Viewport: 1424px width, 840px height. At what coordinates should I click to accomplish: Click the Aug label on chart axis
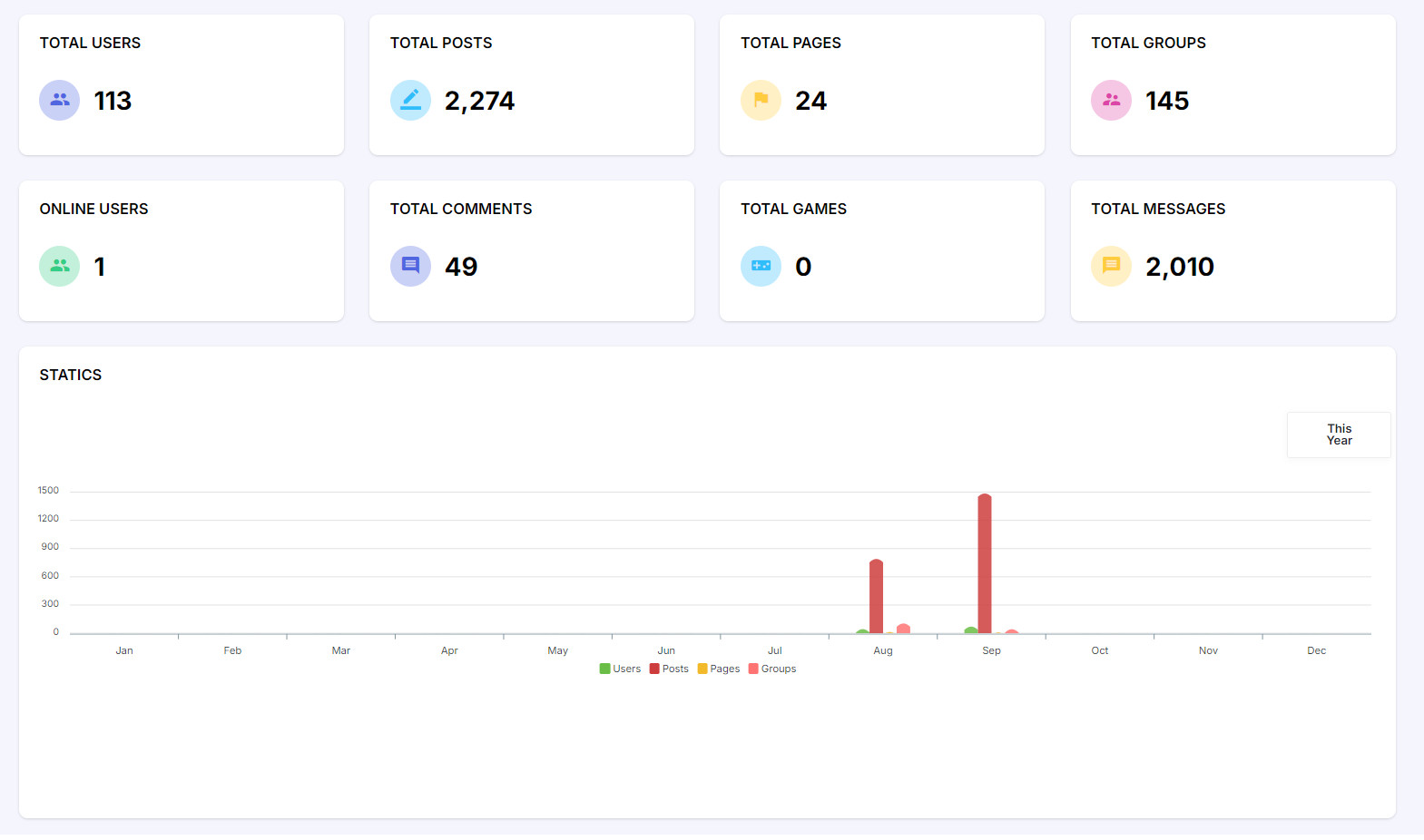tap(883, 650)
